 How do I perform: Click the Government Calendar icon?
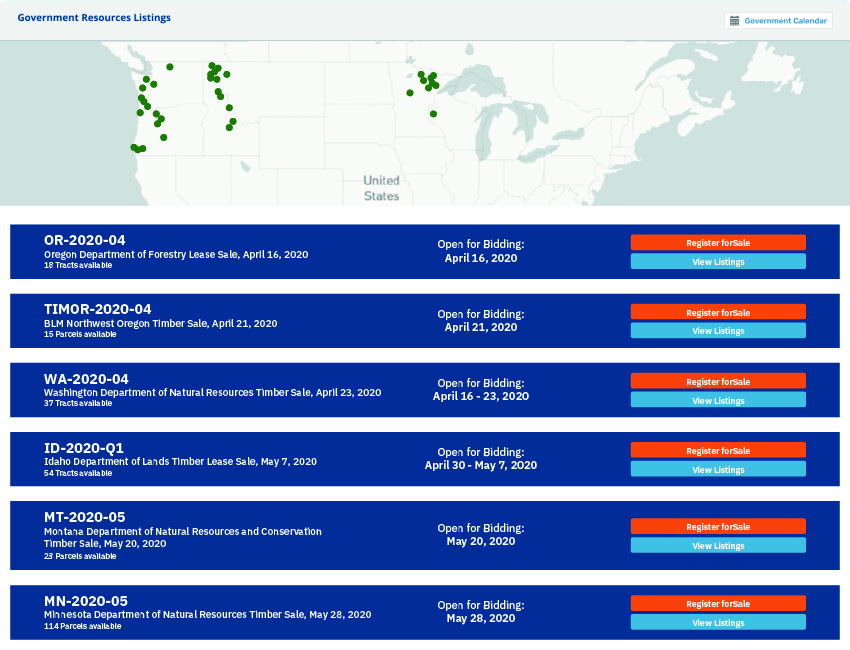point(735,21)
